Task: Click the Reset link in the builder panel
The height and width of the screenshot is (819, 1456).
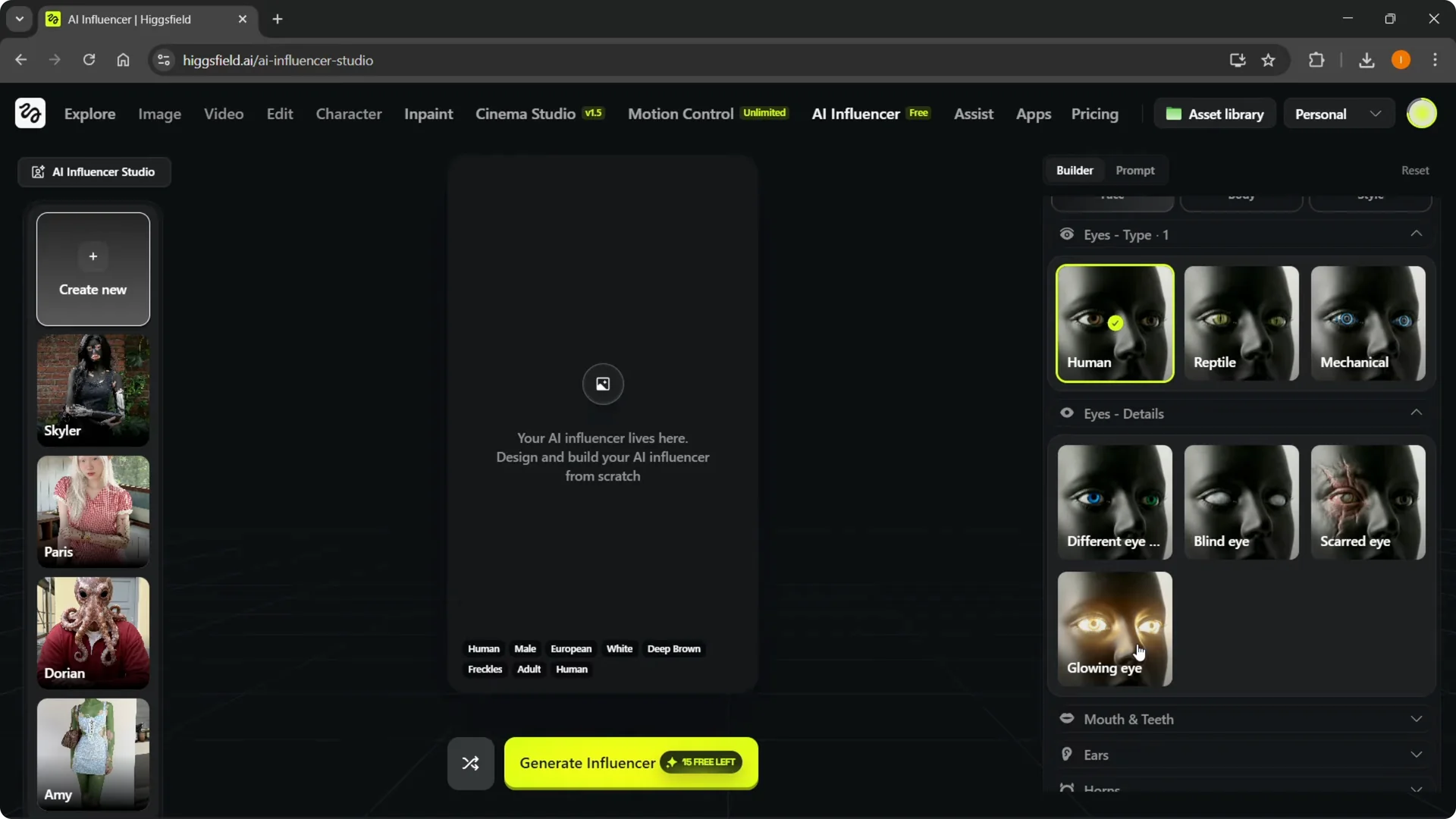Action: pos(1415,170)
